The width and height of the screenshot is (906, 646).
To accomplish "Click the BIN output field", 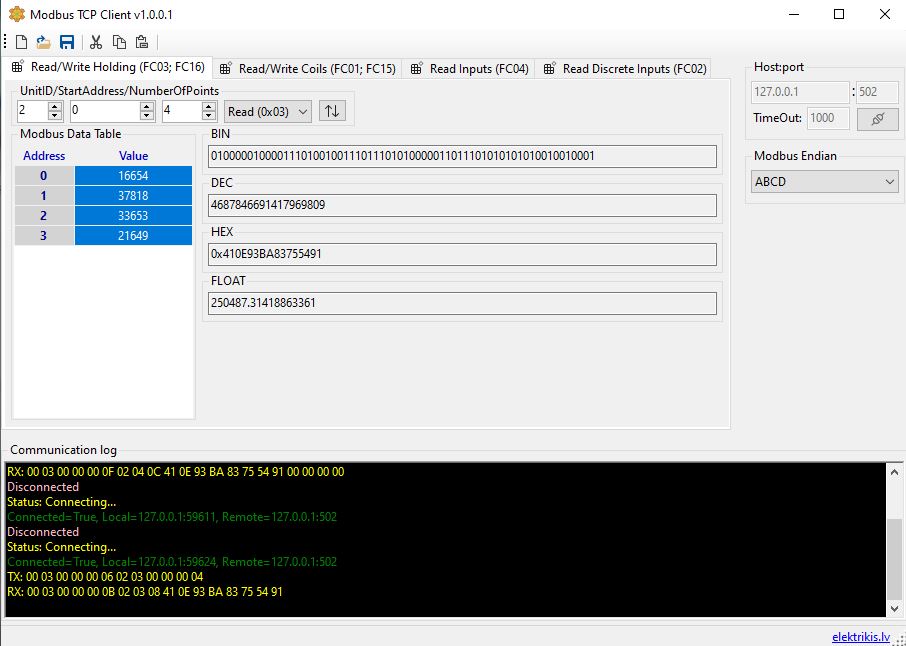I will coord(462,156).
